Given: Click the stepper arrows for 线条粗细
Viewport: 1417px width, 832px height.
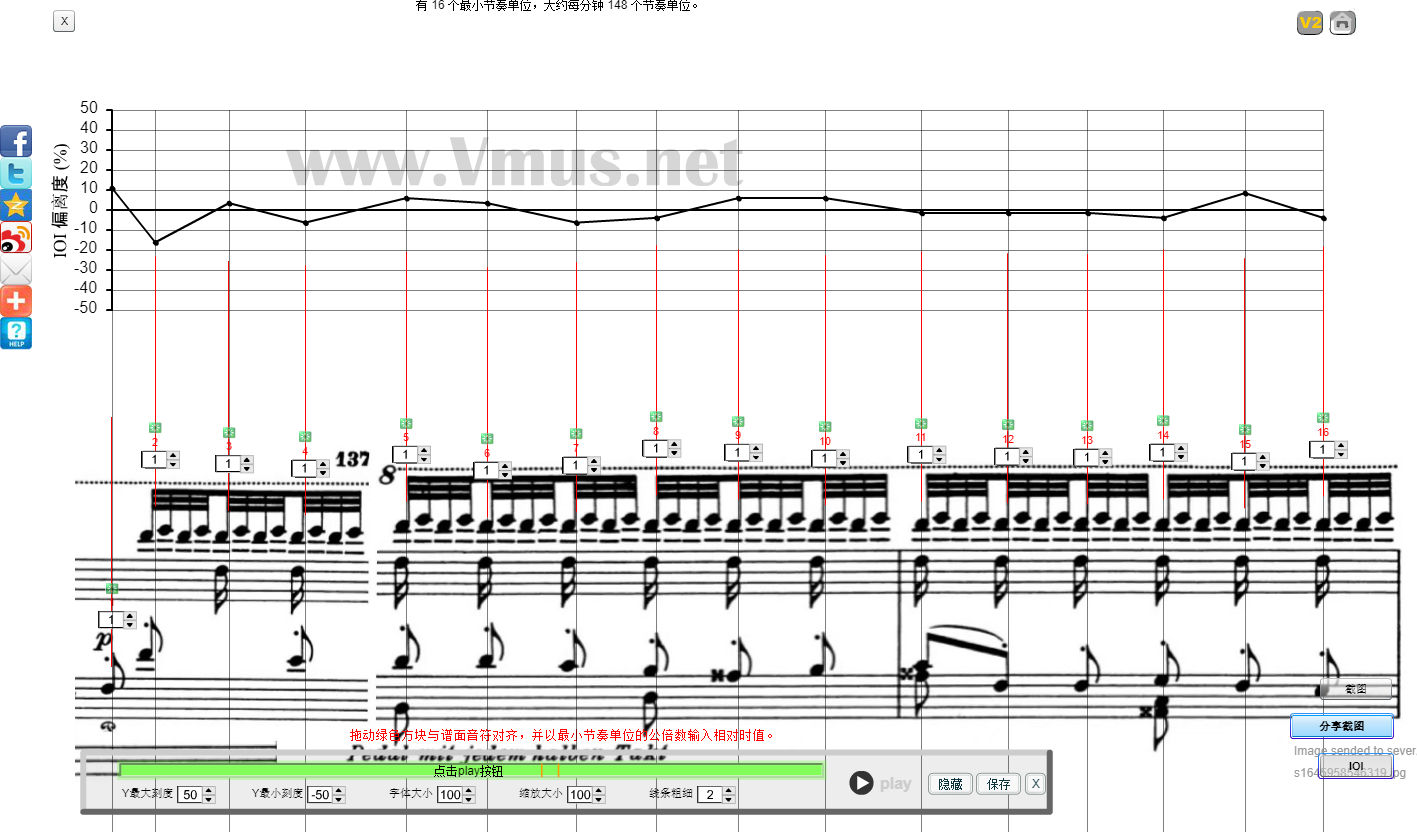Looking at the screenshot, I should pyautogui.click(x=729, y=795).
